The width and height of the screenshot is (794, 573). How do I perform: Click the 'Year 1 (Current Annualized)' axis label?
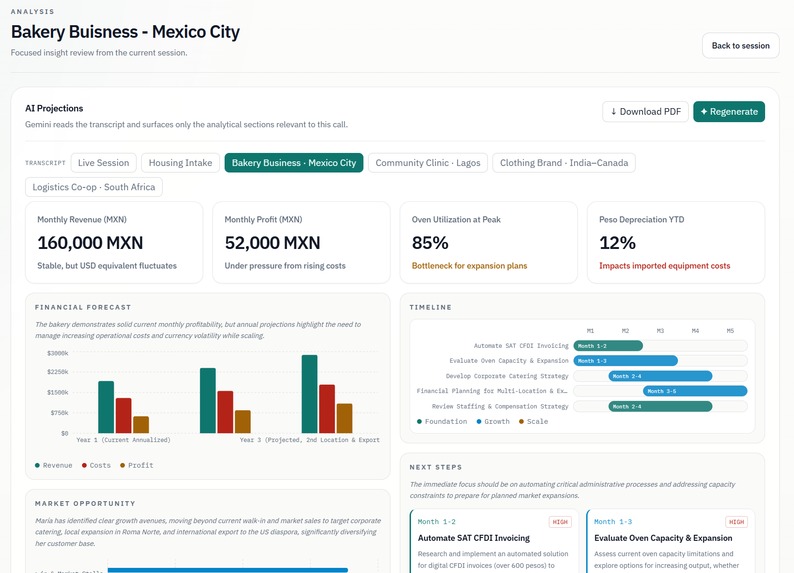[x=123, y=440]
